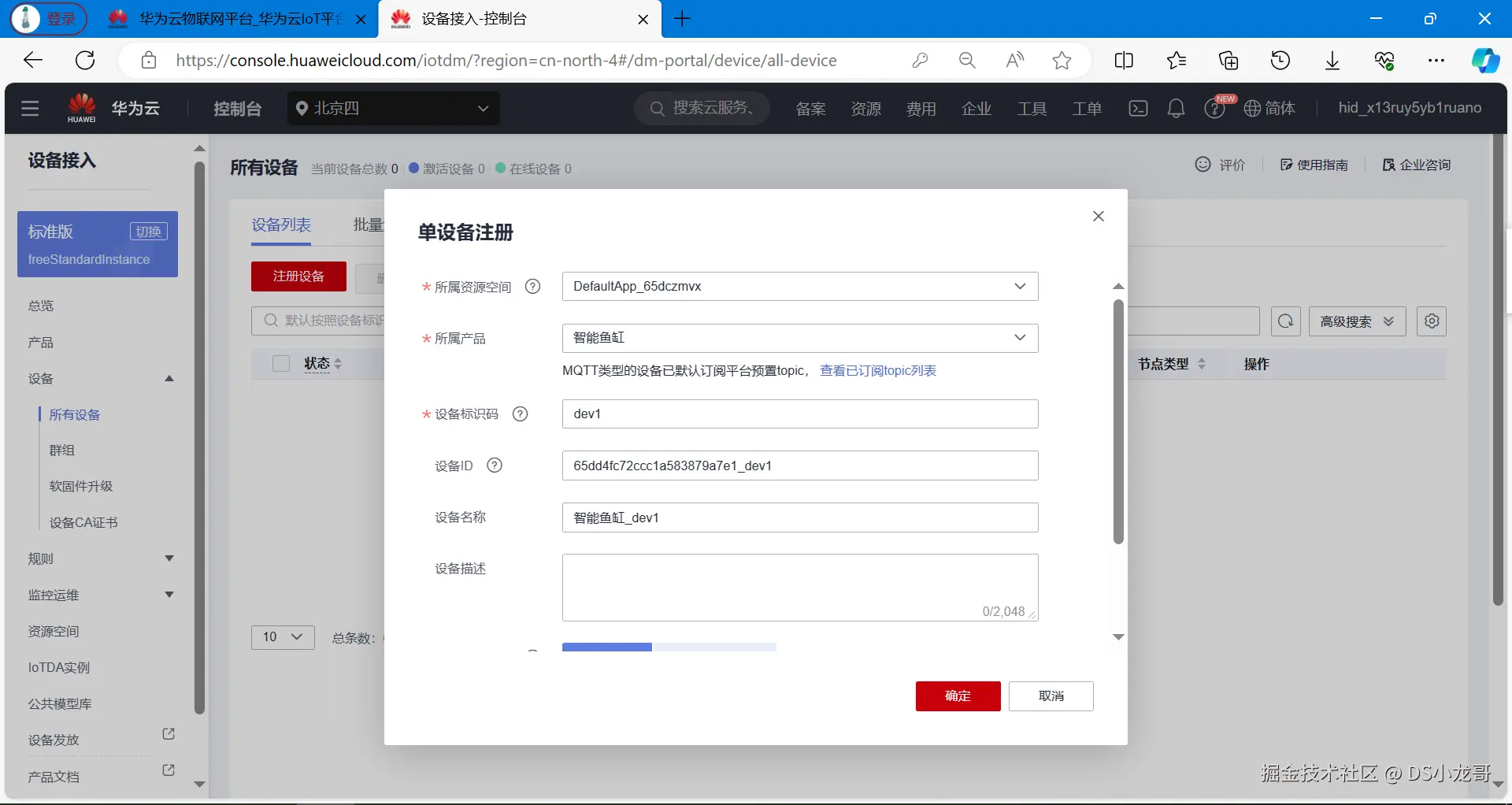The image size is (1512, 805).
Task: Toggle the select-all checkbox in device table
Action: tap(281, 364)
